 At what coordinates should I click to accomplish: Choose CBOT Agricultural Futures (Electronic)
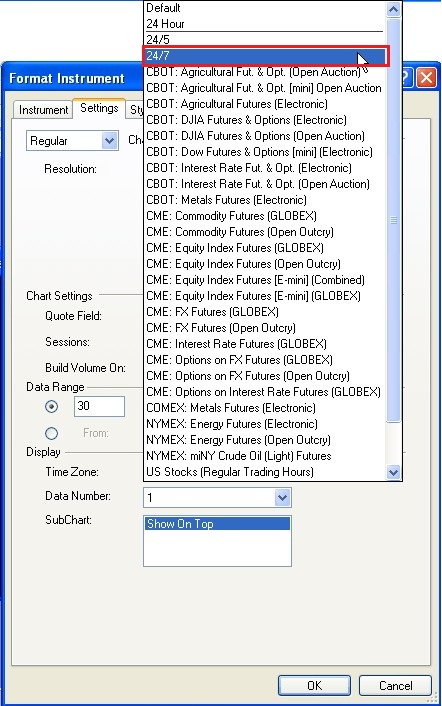point(265,104)
